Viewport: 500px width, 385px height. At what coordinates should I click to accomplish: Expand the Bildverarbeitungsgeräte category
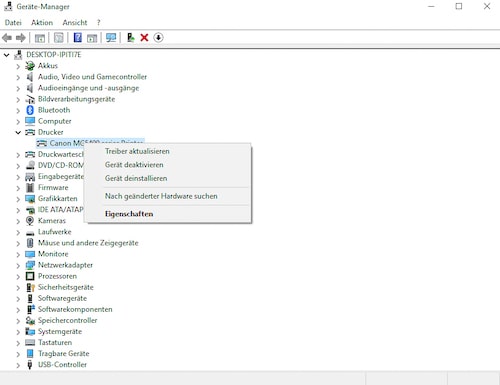coord(18,99)
